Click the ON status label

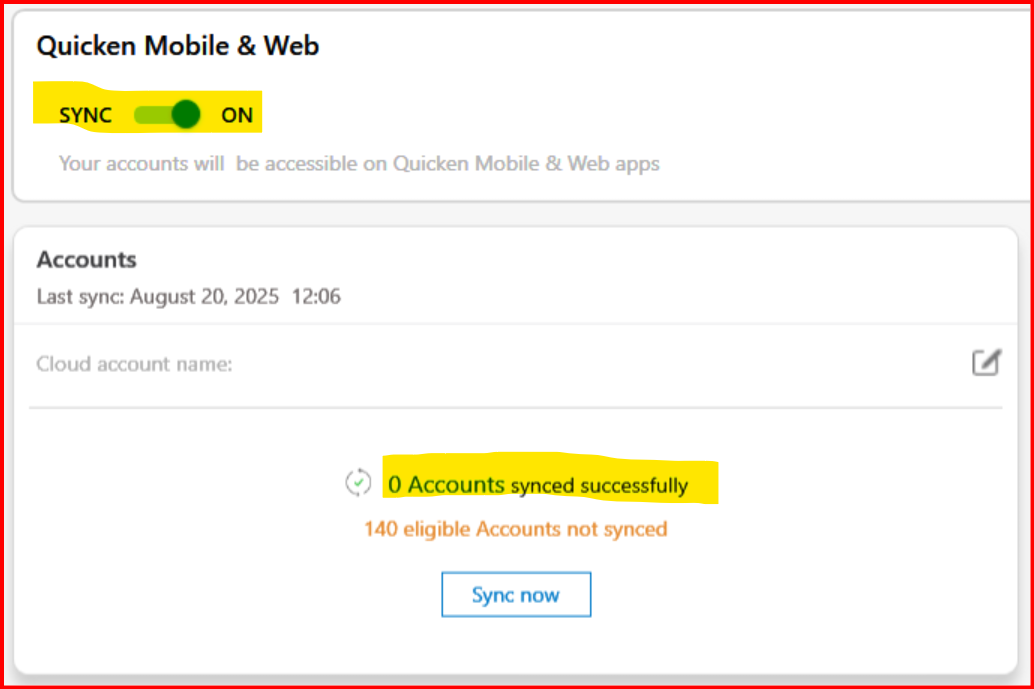click(237, 115)
